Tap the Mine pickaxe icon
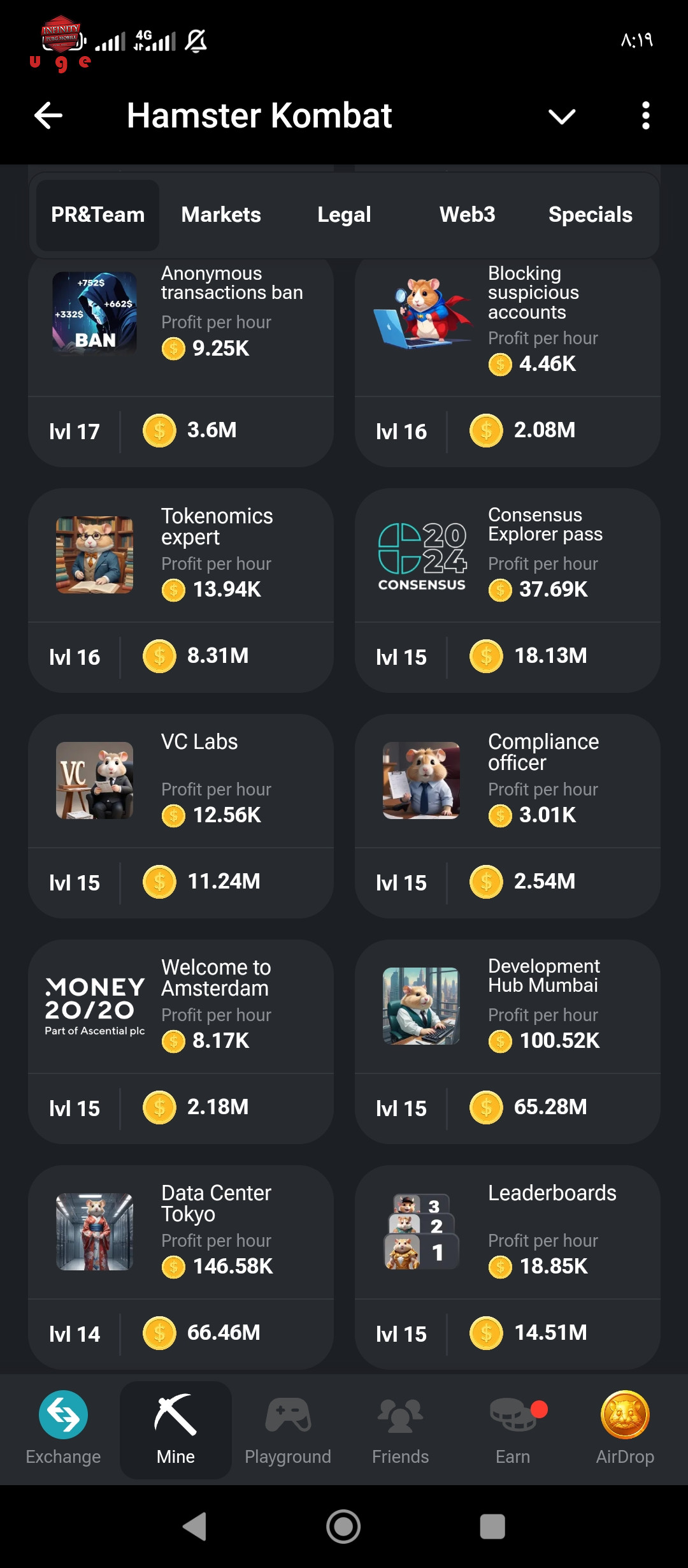The height and width of the screenshot is (1568, 688). pyautogui.click(x=175, y=1414)
